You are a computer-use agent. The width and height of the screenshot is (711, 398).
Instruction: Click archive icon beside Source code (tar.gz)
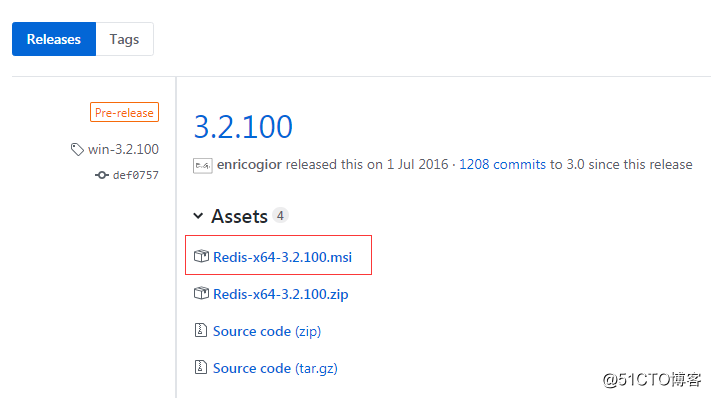pyautogui.click(x=200, y=367)
